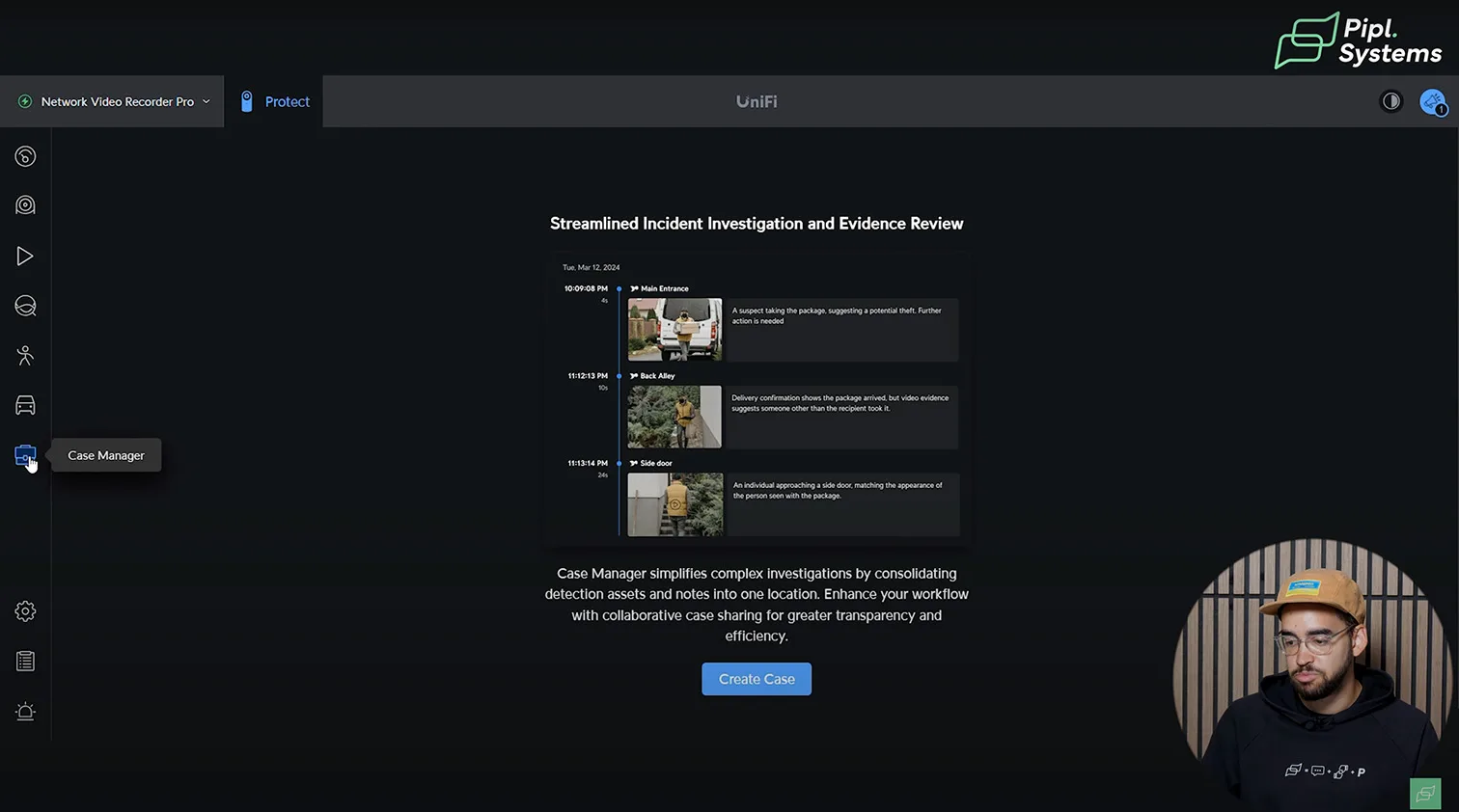Open the Alarm Manager siren icon
The height and width of the screenshot is (812, 1459).
tap(25, 712)
